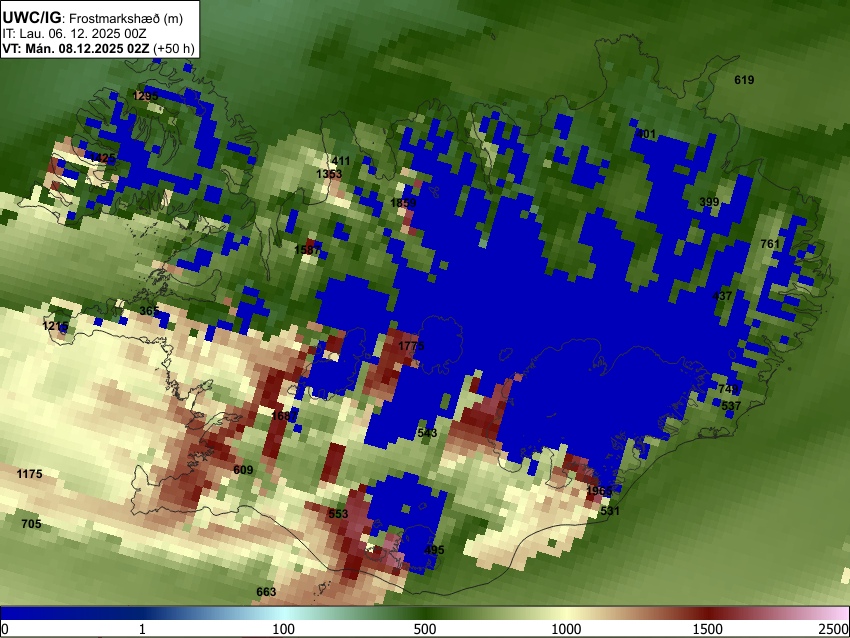This screenshot has width=850, height=638.
Task: Click the 553 value label on map
Action: (x=338, y=513)
